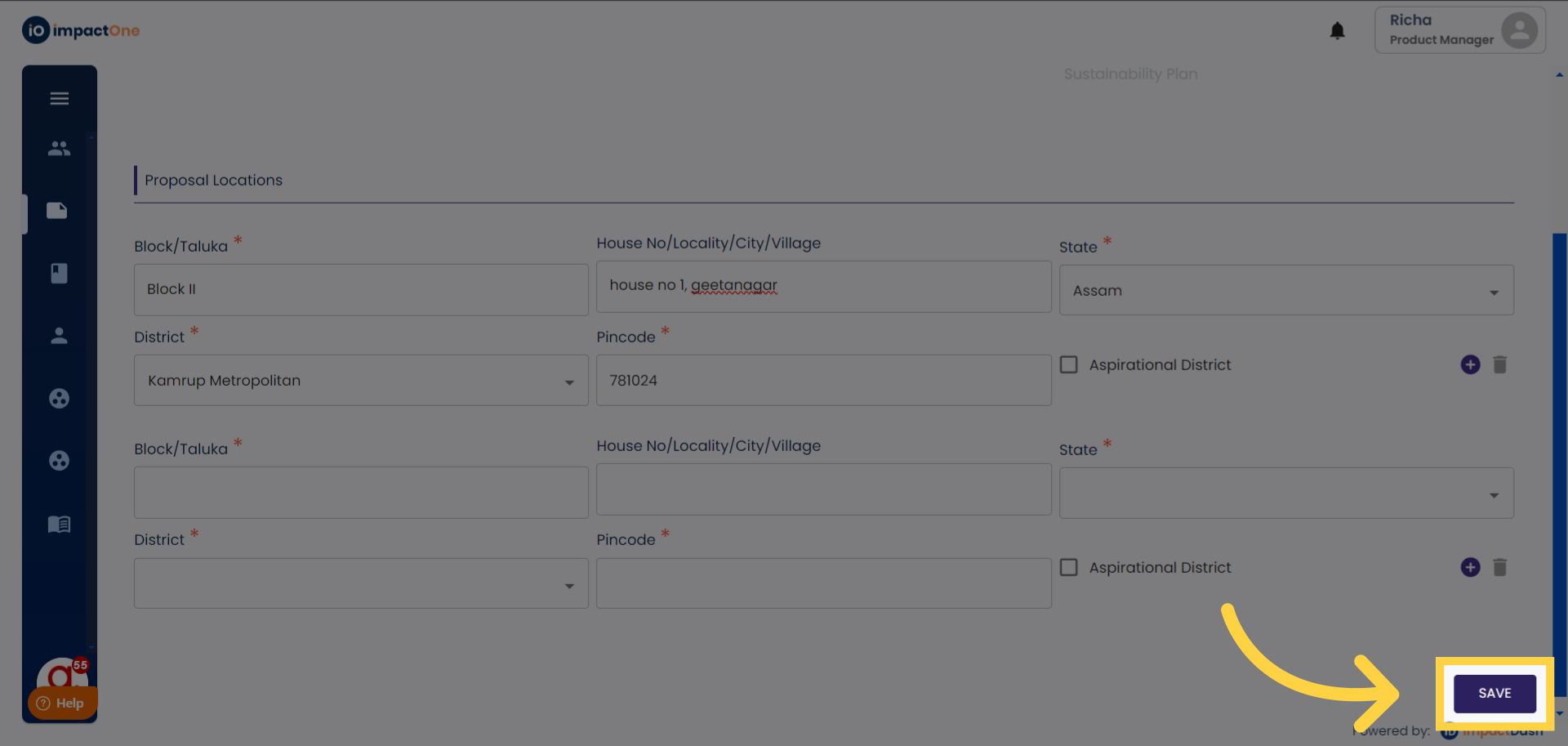Open the people group sidebar icon
The image size is (1568, 746).
(59, 149)
